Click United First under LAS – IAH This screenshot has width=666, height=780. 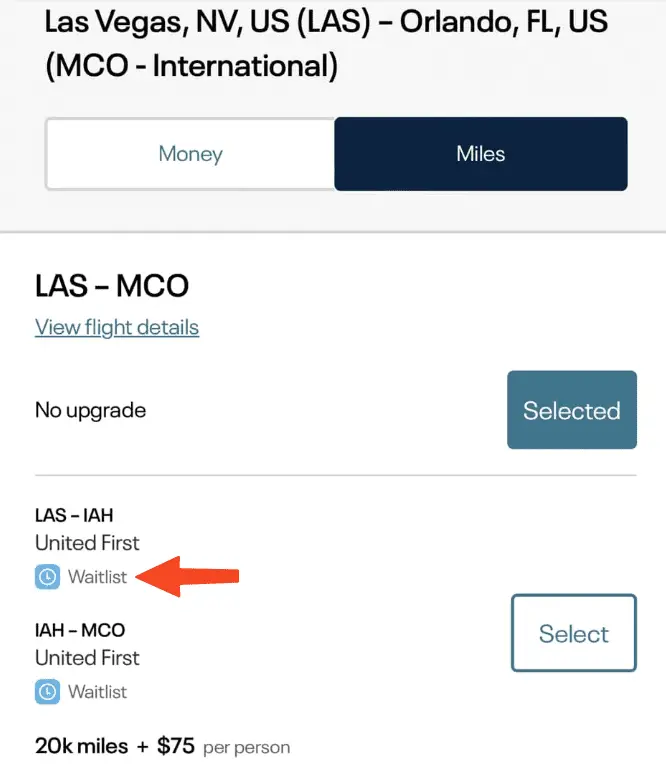point(87,543)
